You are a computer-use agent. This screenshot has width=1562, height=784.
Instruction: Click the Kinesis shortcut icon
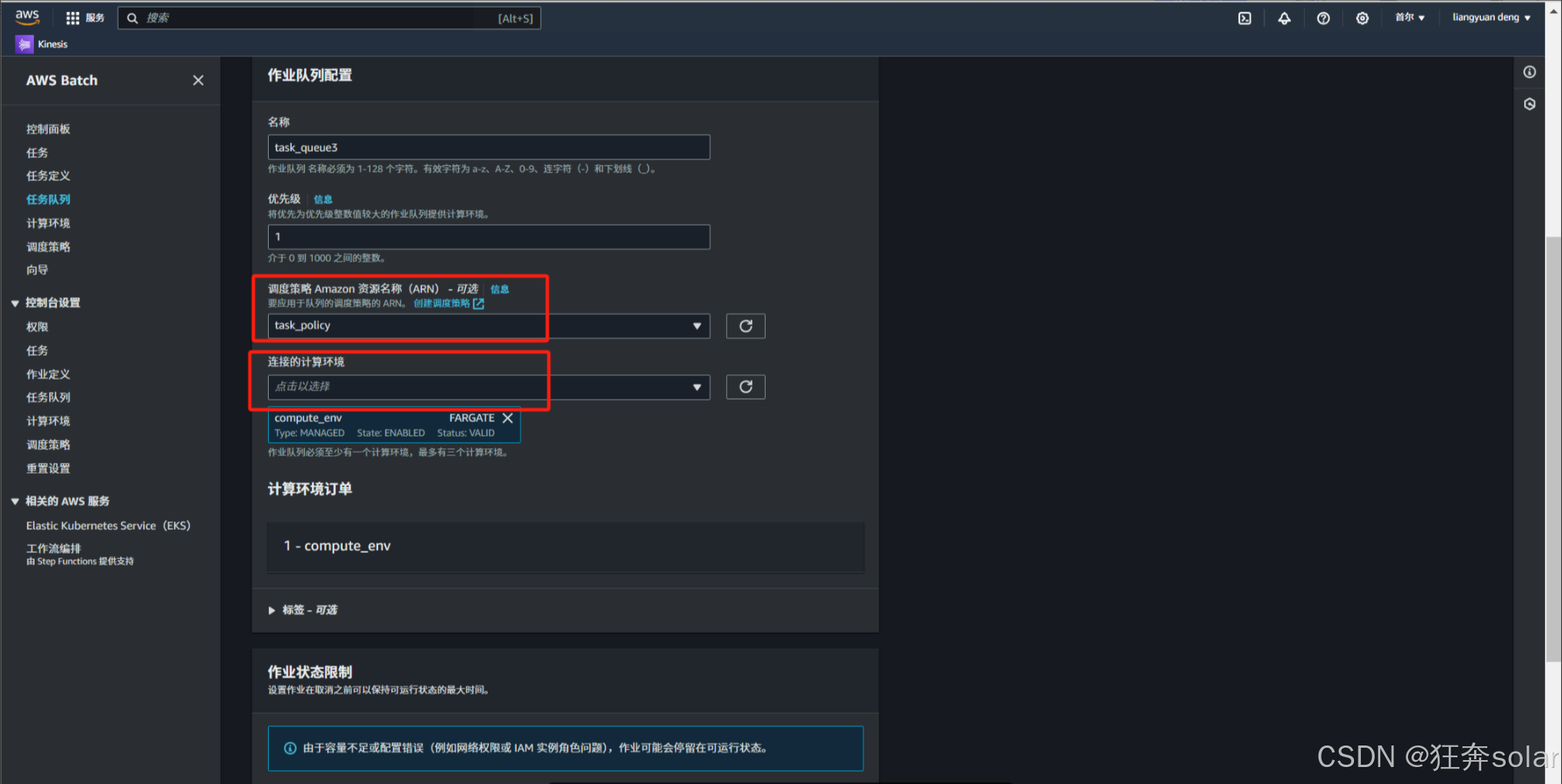[x=25, y=45]
